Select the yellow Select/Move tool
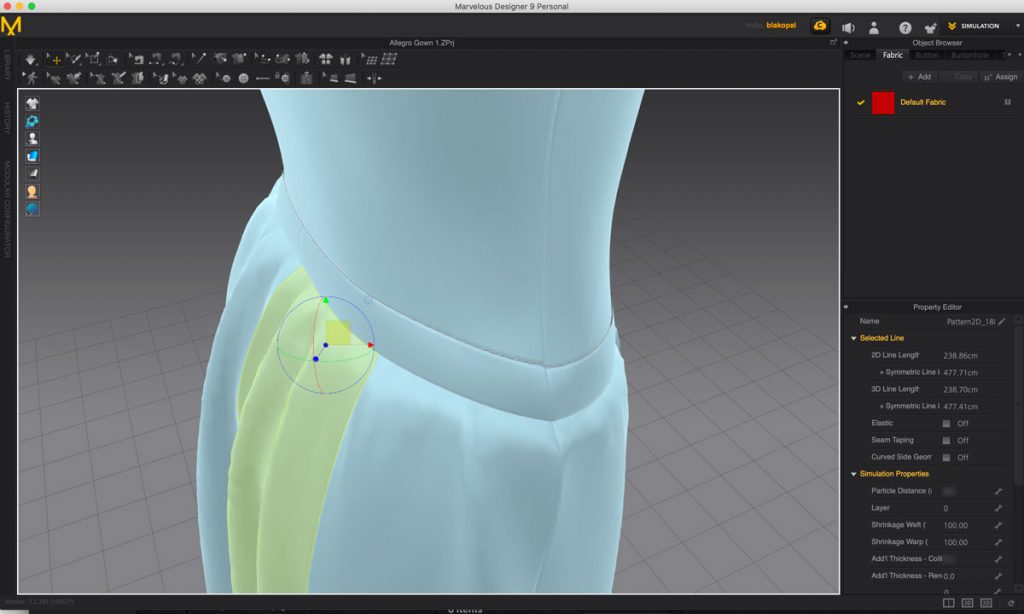This screenshot has width=1024, height=614. (55, 59)
